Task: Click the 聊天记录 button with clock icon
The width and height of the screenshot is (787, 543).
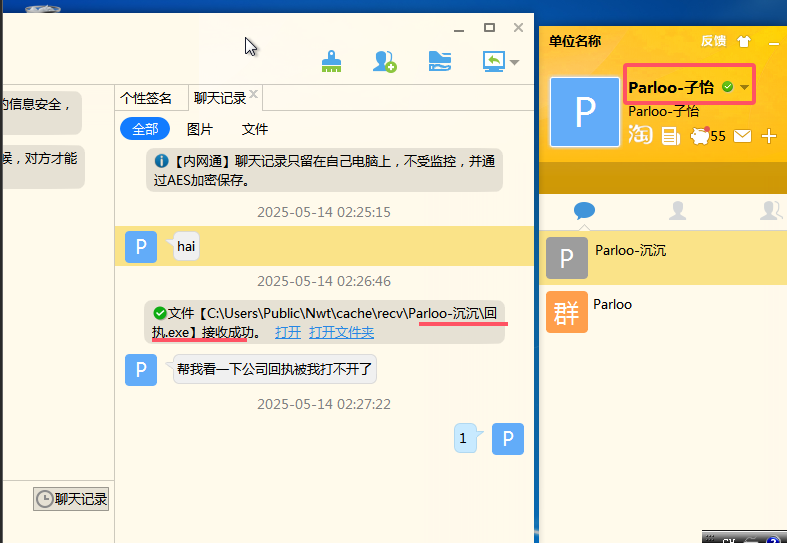Action: click(x=71, y=499)
